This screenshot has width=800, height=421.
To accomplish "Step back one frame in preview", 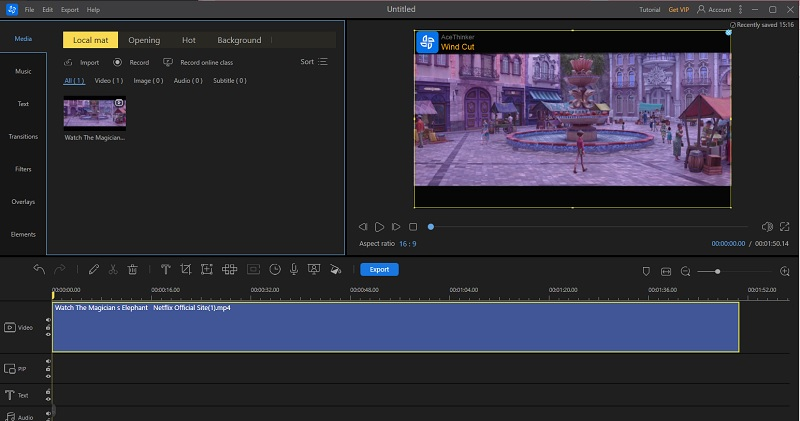I will coord(363,227).
